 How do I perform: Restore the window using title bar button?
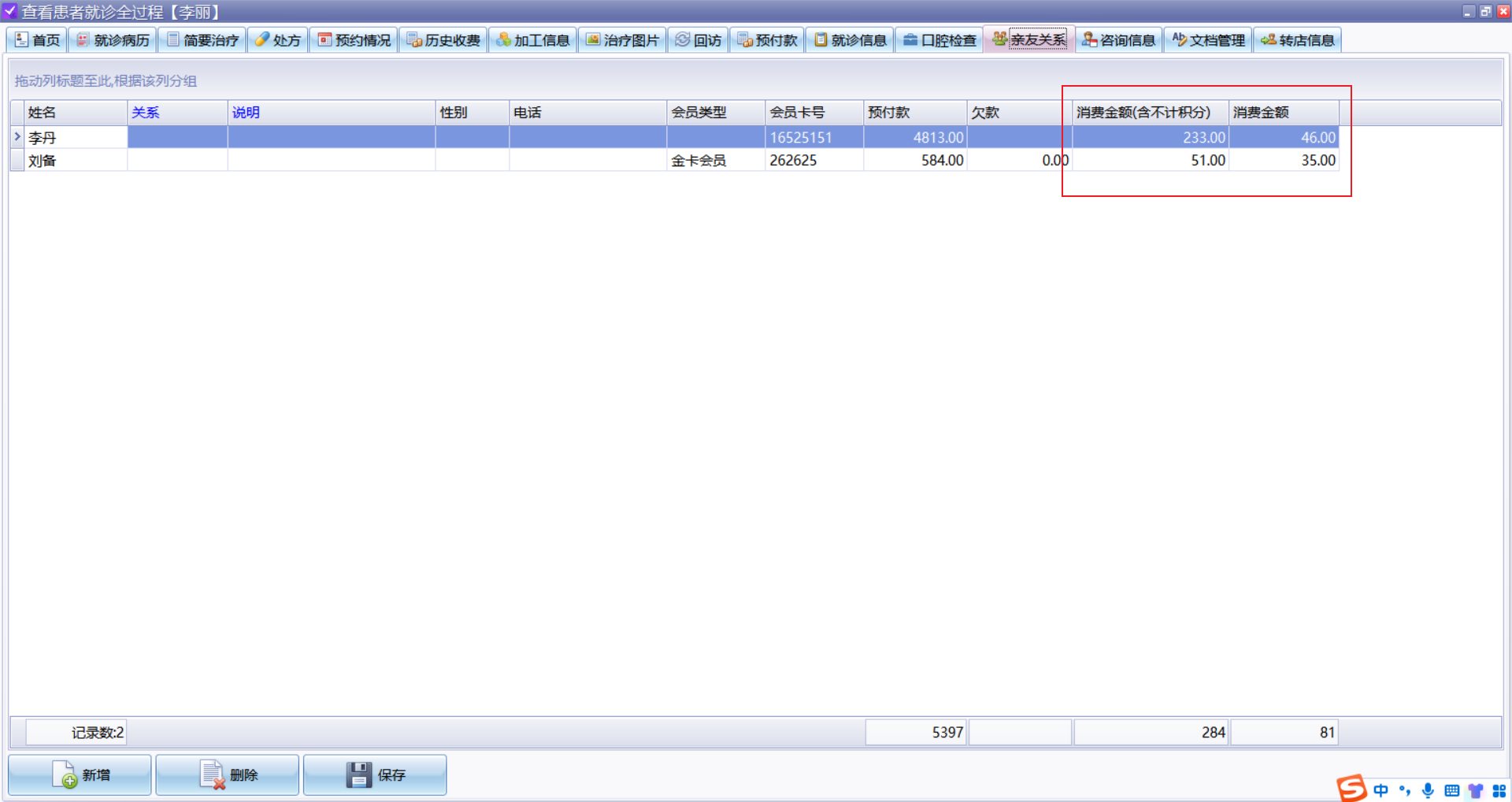point(1485,11)
